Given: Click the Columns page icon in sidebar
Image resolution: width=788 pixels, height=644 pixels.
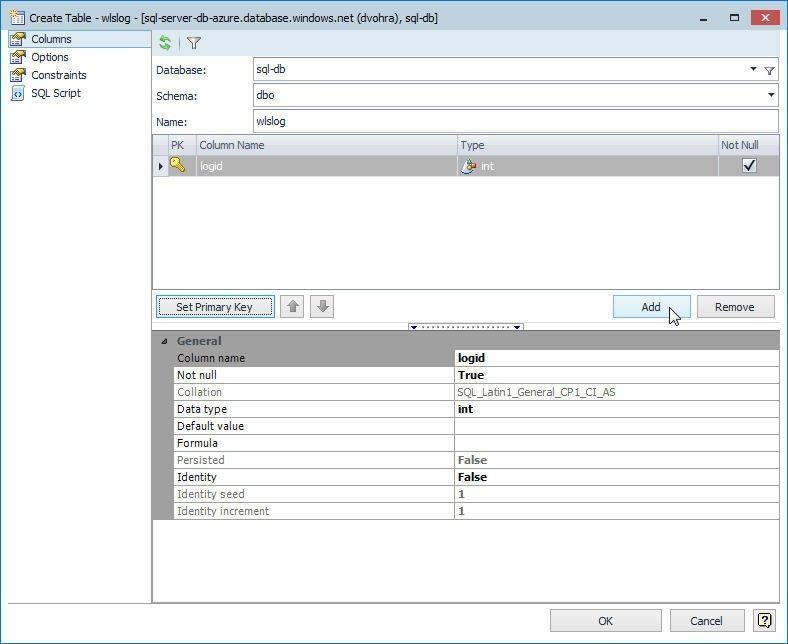Looking at the screenshot, I should click(18, 39).
